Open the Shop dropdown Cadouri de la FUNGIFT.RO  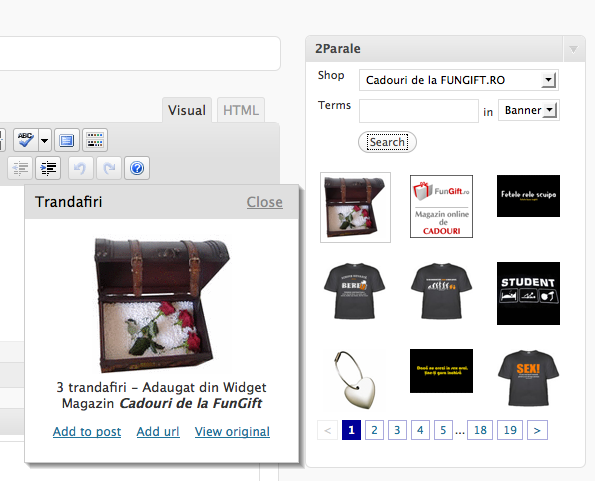[459, 80]
